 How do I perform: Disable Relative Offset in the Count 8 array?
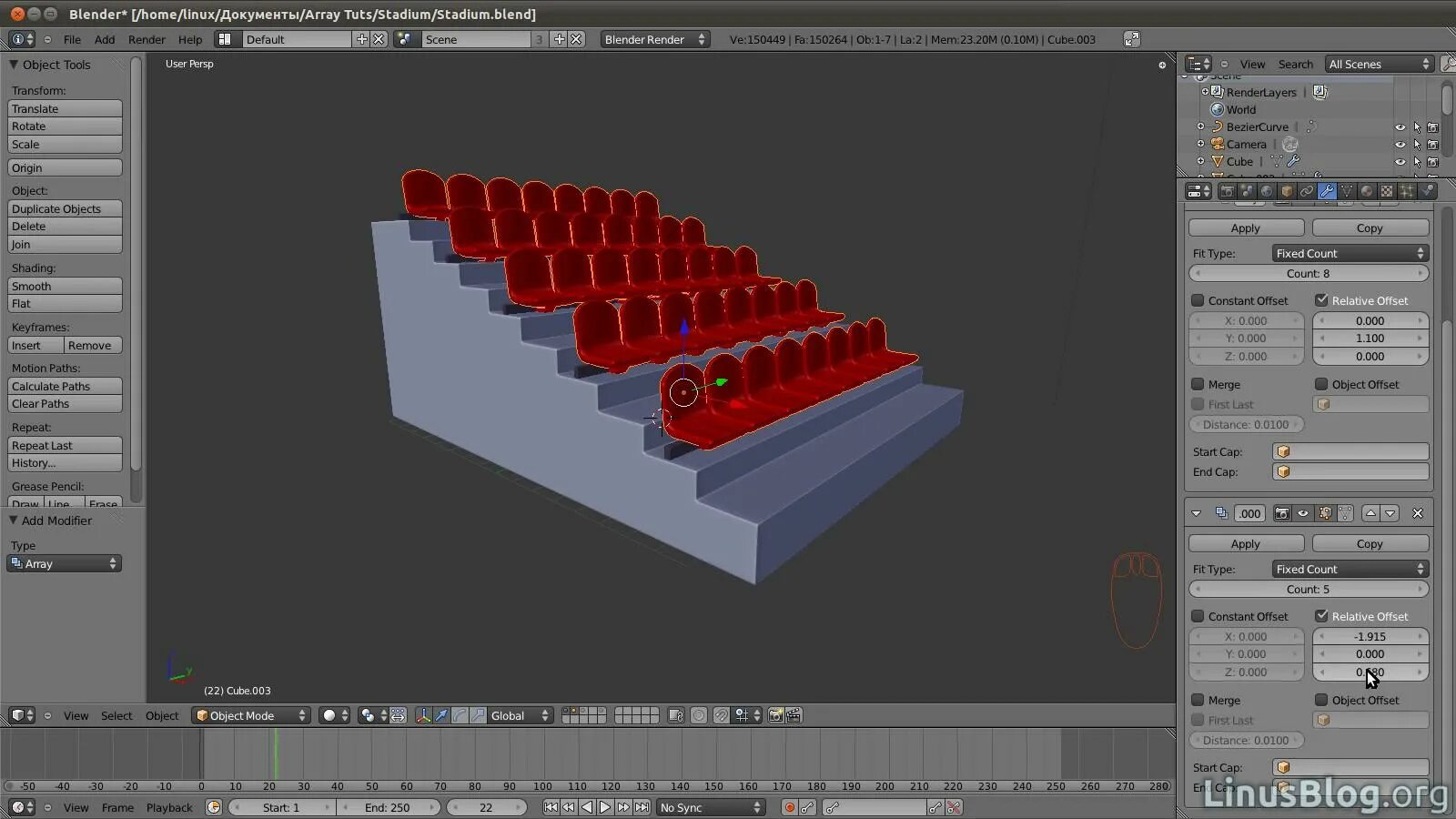1321,300
